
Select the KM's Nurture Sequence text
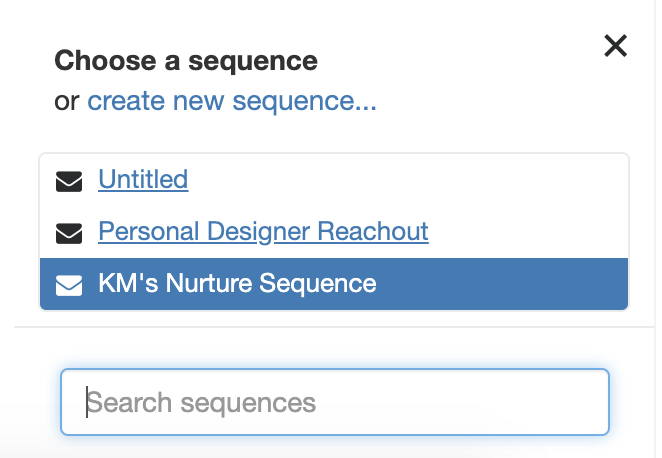(237, 283)
